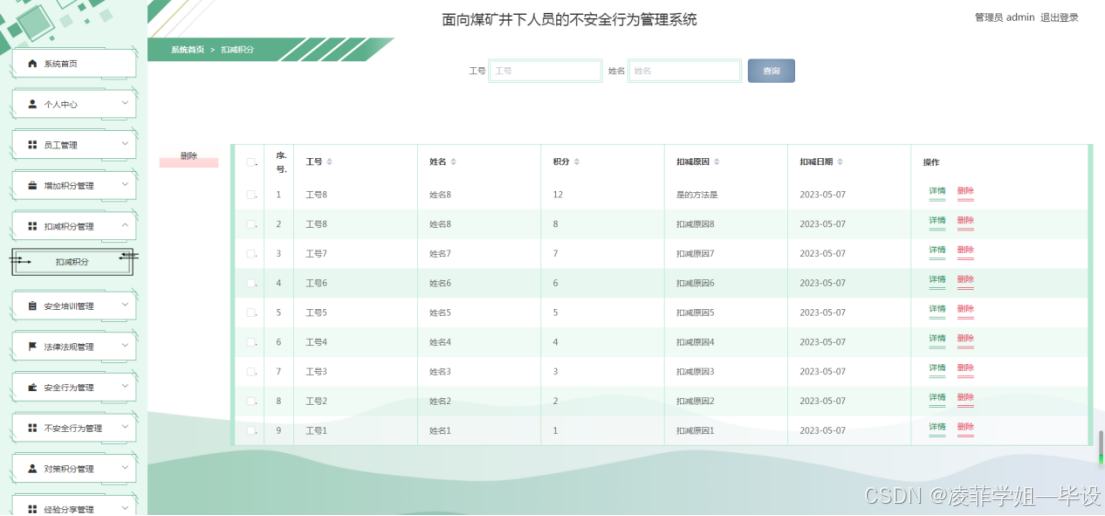Click 删除 on the 工号5 row

(965, 310)
